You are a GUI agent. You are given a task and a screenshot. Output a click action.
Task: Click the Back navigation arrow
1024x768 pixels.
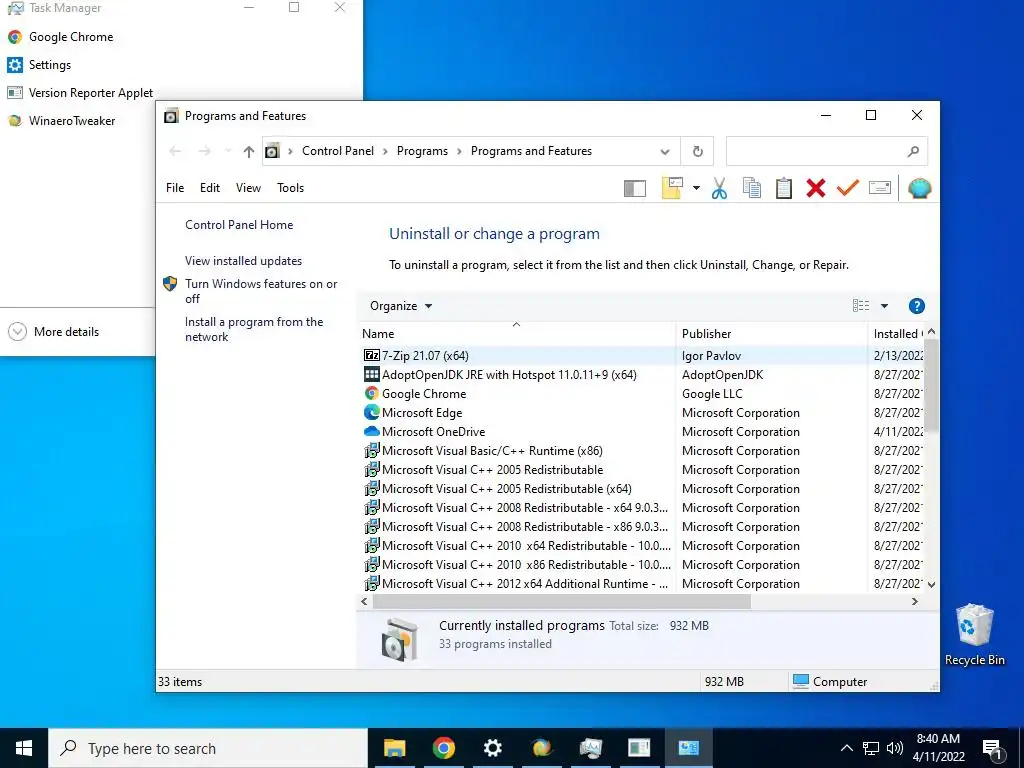tap(175, 152)
